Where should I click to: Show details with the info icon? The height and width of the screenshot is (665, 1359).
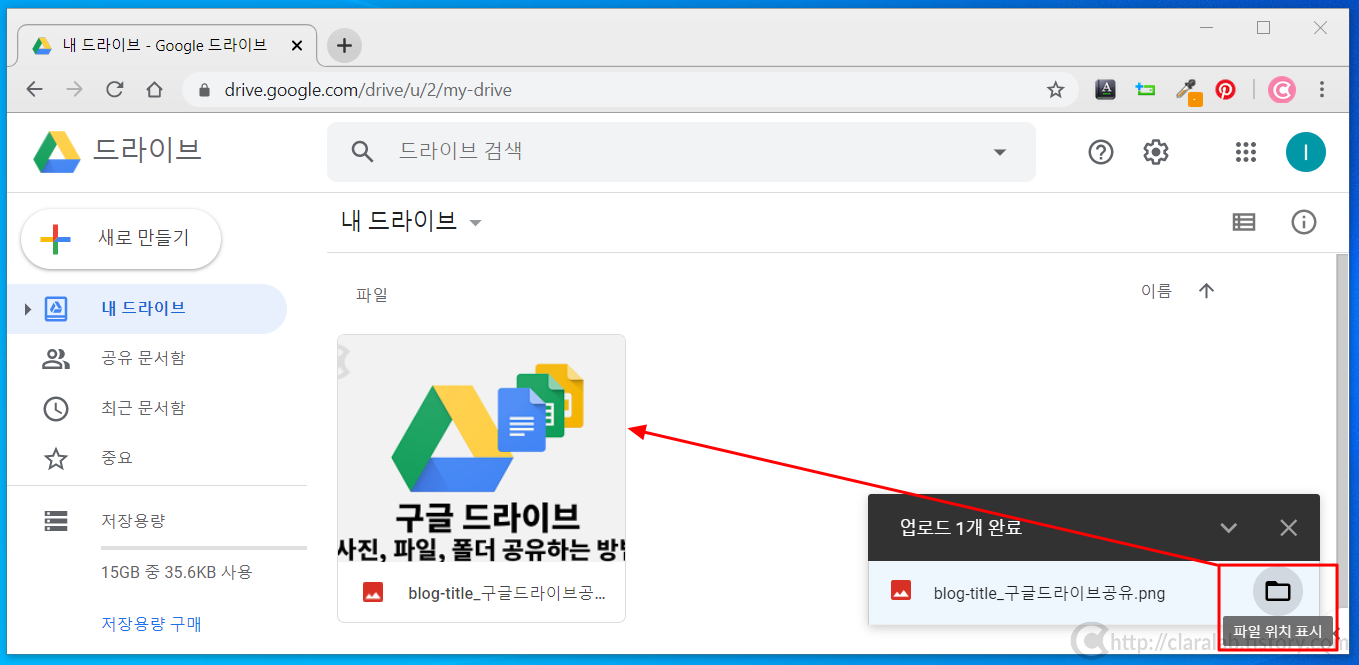coord(1304,222)
